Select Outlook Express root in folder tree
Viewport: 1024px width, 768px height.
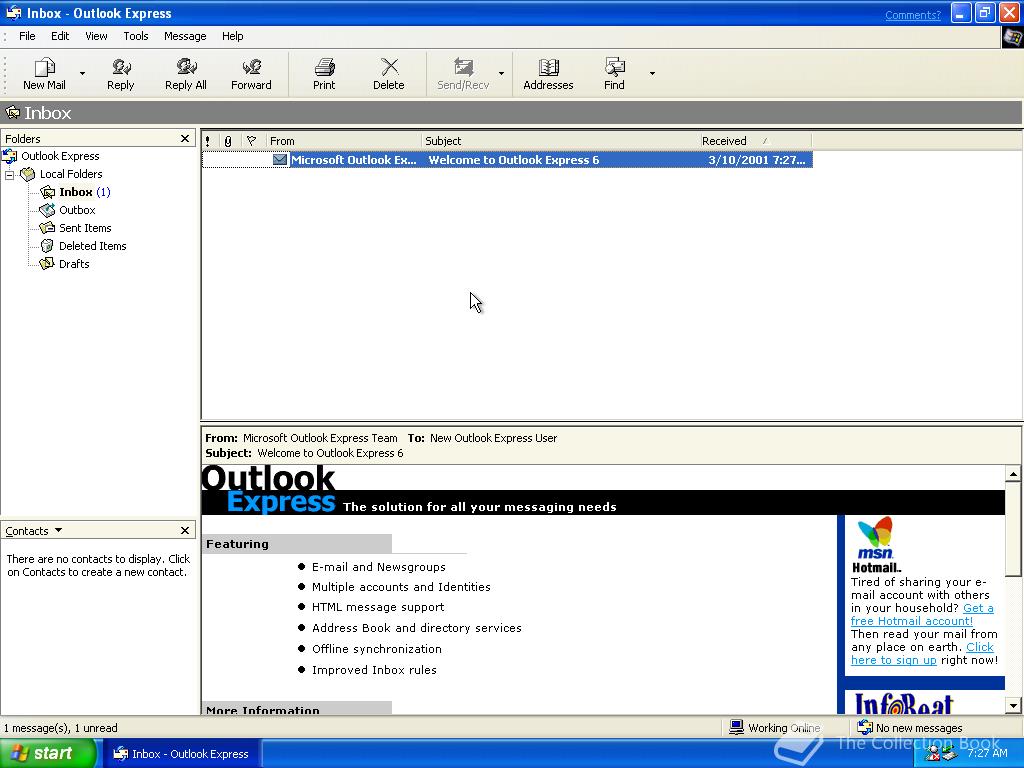[x=60, y=156]
